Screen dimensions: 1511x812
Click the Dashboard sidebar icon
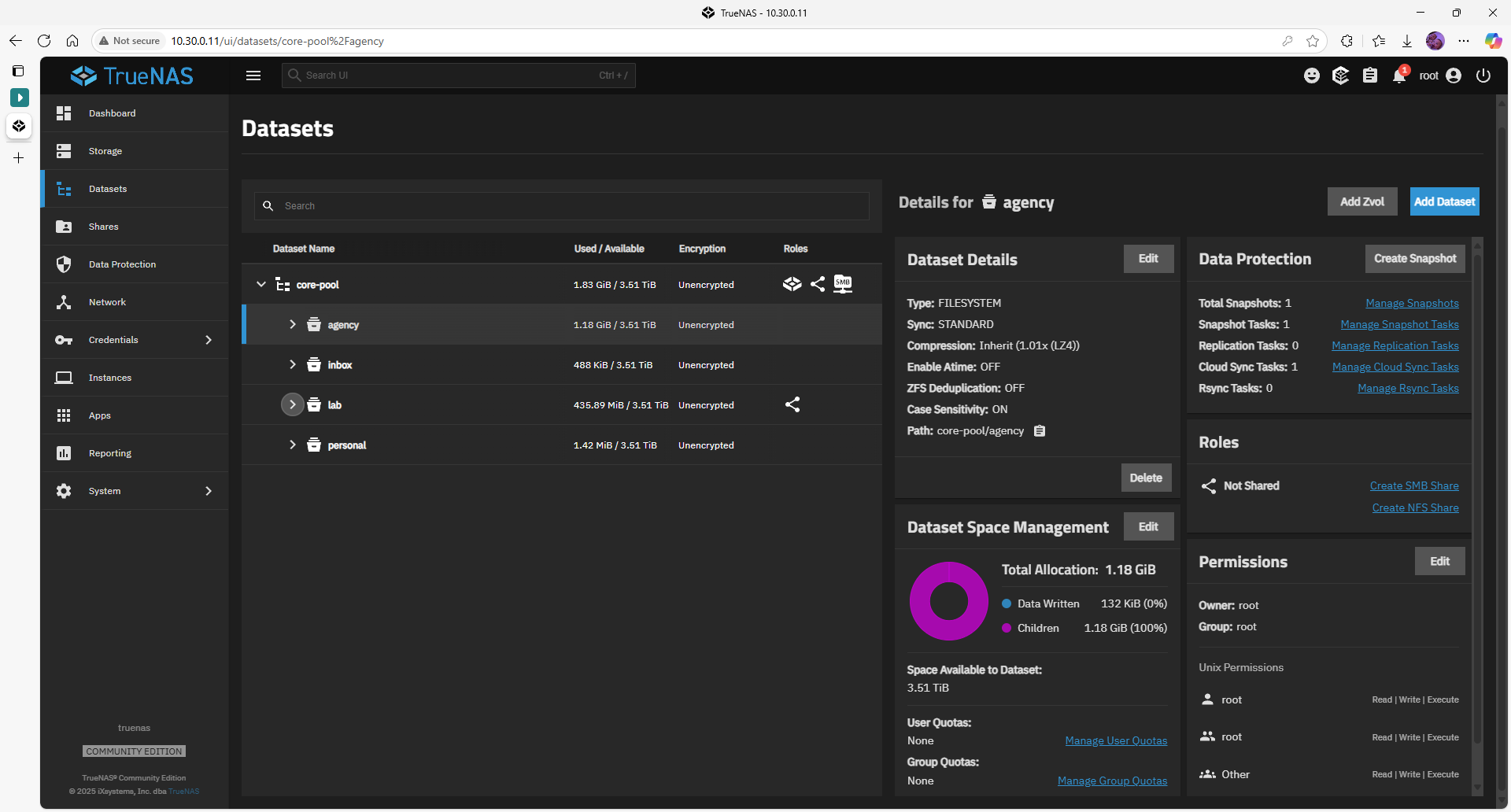pyautogui.click(x=64, y=113)
